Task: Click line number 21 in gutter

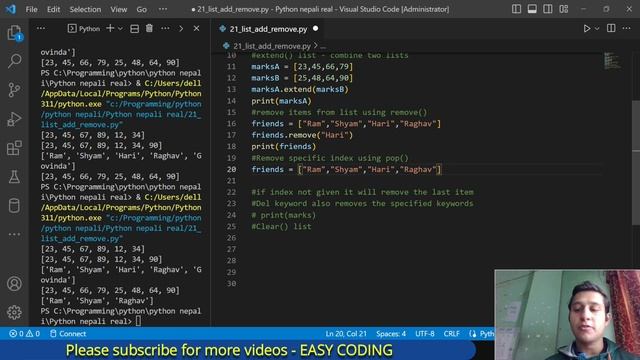Action: 231,180
